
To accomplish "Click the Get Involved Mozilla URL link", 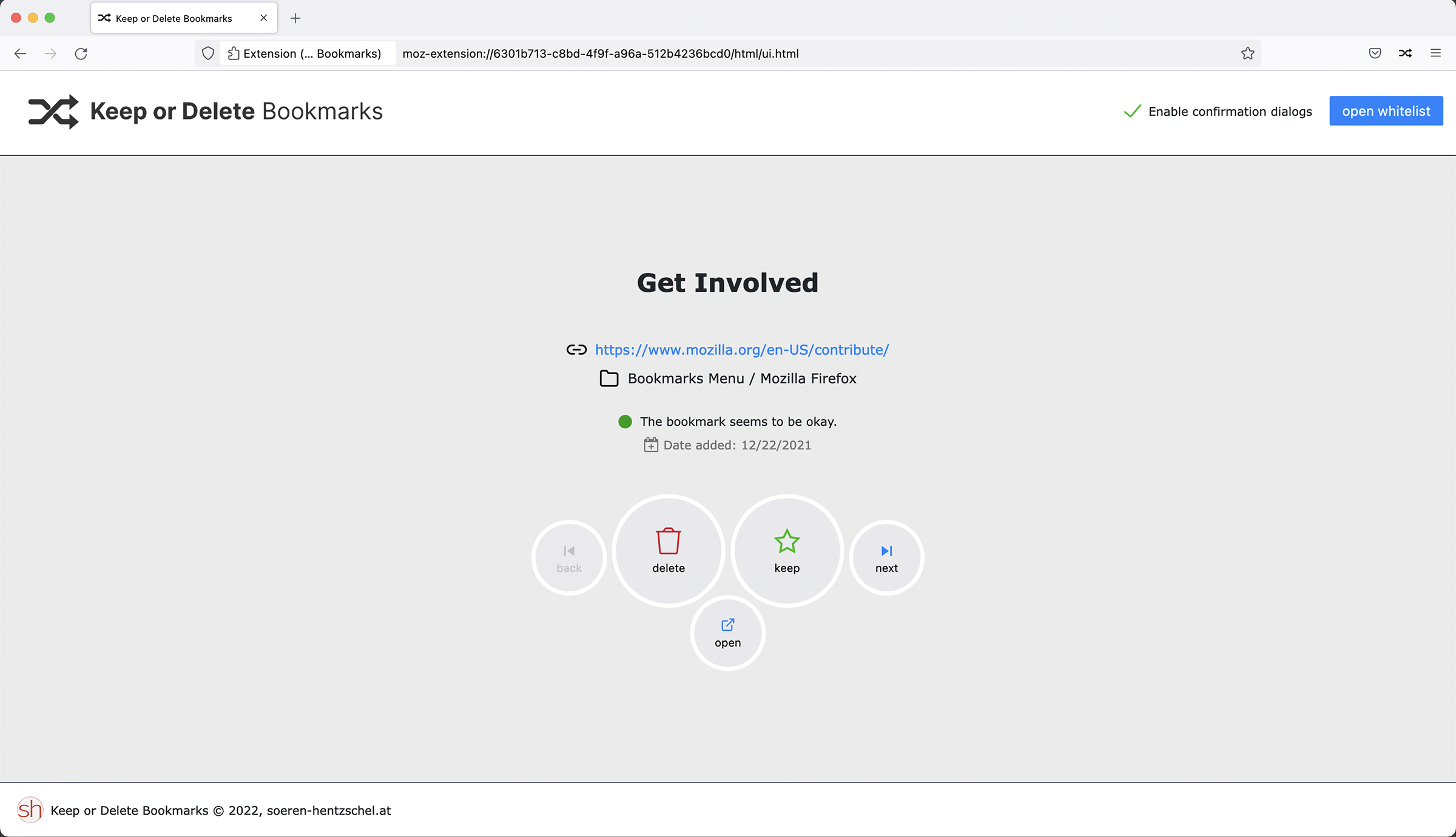I will pyautogui.click(x=742, y=349).
